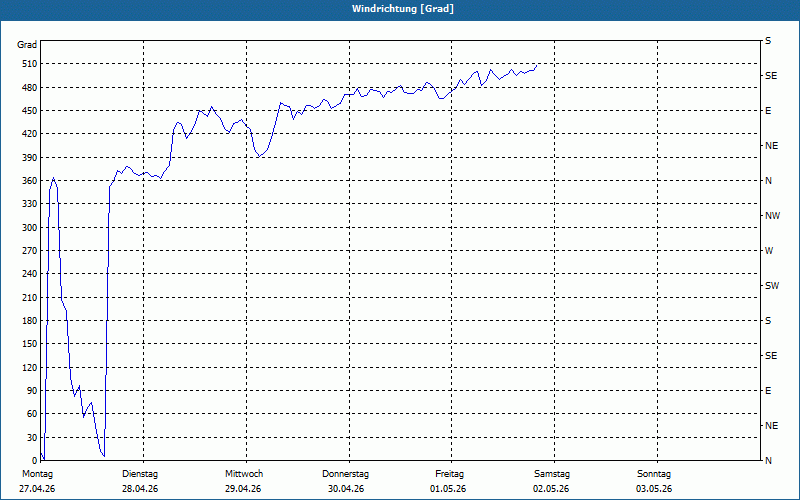Viewport: 800px width, 500px height.
Task: Click the SW compass label
Action: pos(772,286)
